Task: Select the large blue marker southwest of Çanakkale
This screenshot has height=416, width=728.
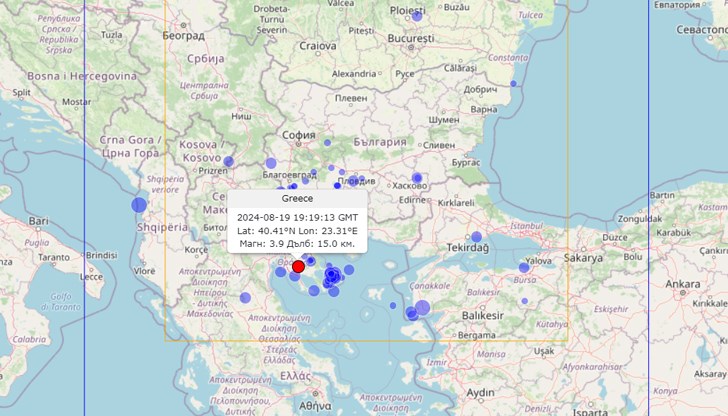Action: click(x=422, y=307)
